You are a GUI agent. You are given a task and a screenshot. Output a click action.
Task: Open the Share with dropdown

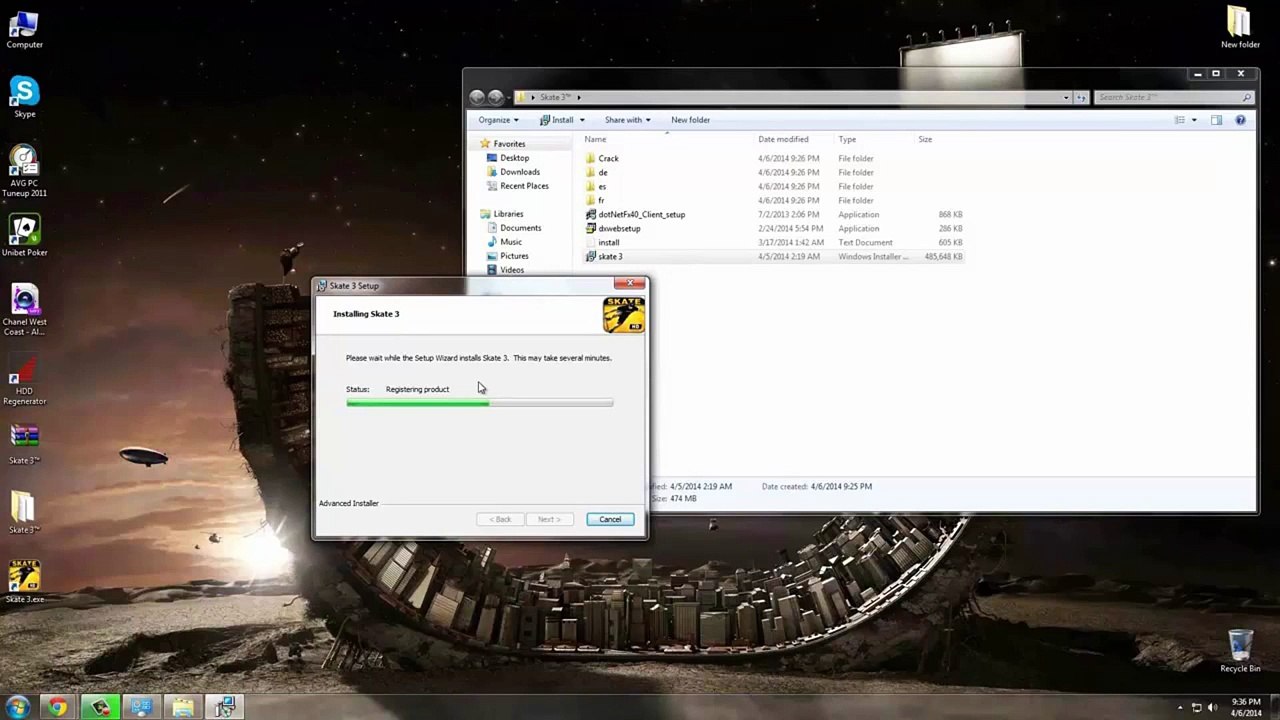(627, 120)
